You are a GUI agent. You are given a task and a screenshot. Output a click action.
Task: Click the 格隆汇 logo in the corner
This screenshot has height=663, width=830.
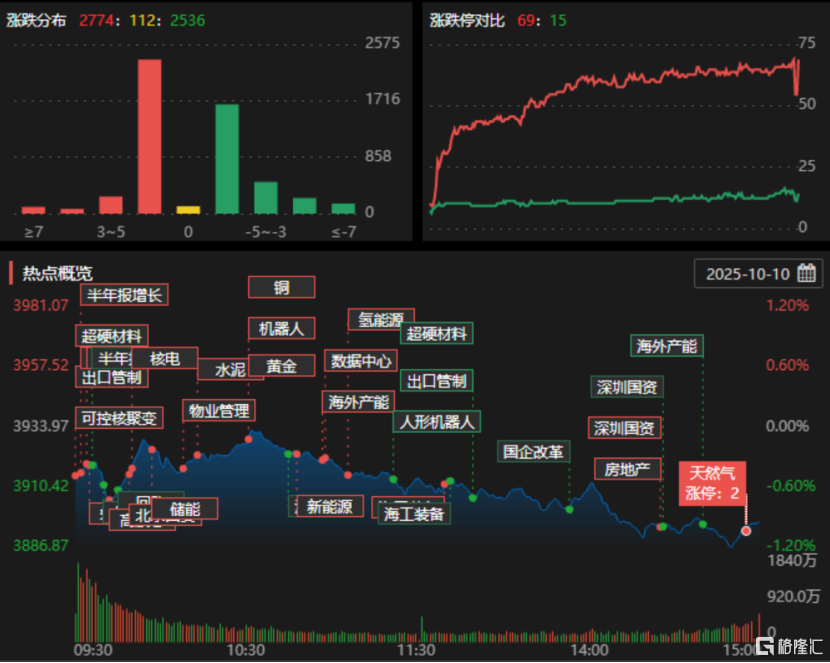pyautogui.click(x=790, y=646)
